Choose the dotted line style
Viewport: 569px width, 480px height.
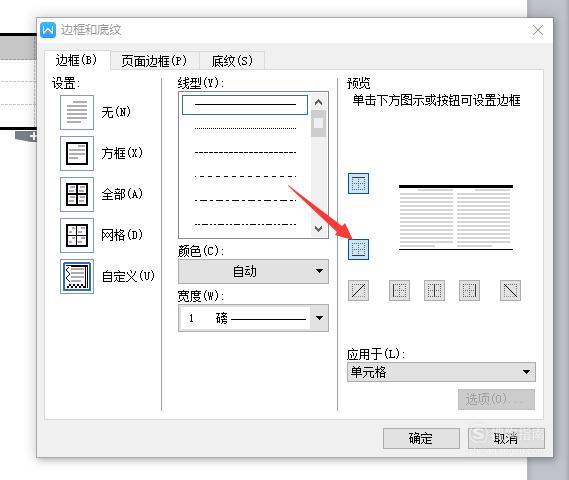tap(245, 128)
